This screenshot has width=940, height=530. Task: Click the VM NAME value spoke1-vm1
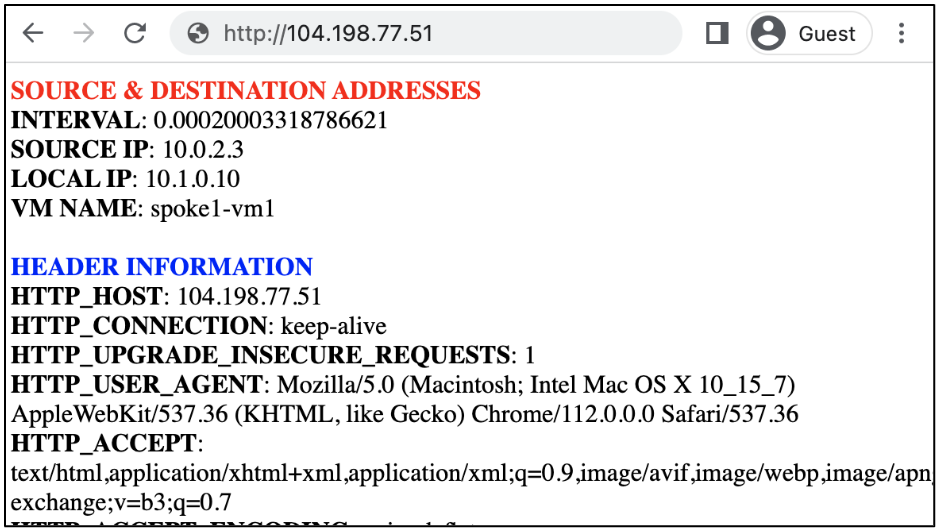(x=212, y=208)
